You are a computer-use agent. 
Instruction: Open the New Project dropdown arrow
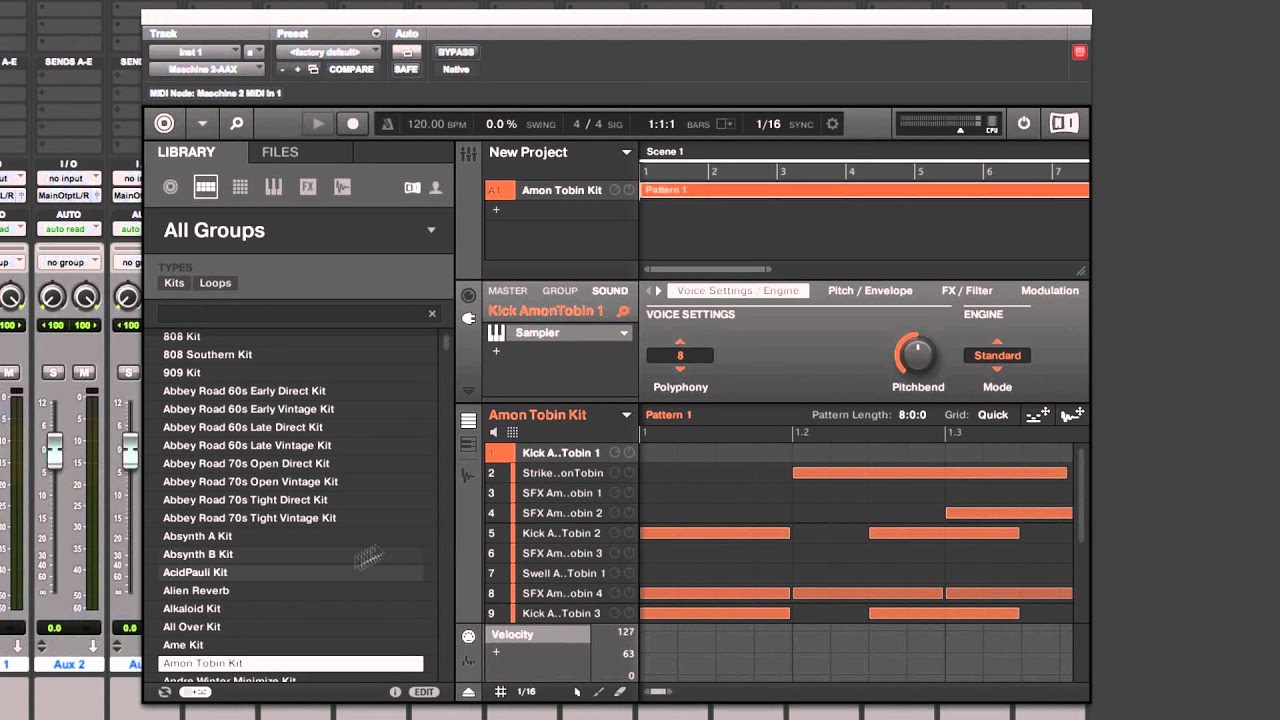tap(627, 152)
